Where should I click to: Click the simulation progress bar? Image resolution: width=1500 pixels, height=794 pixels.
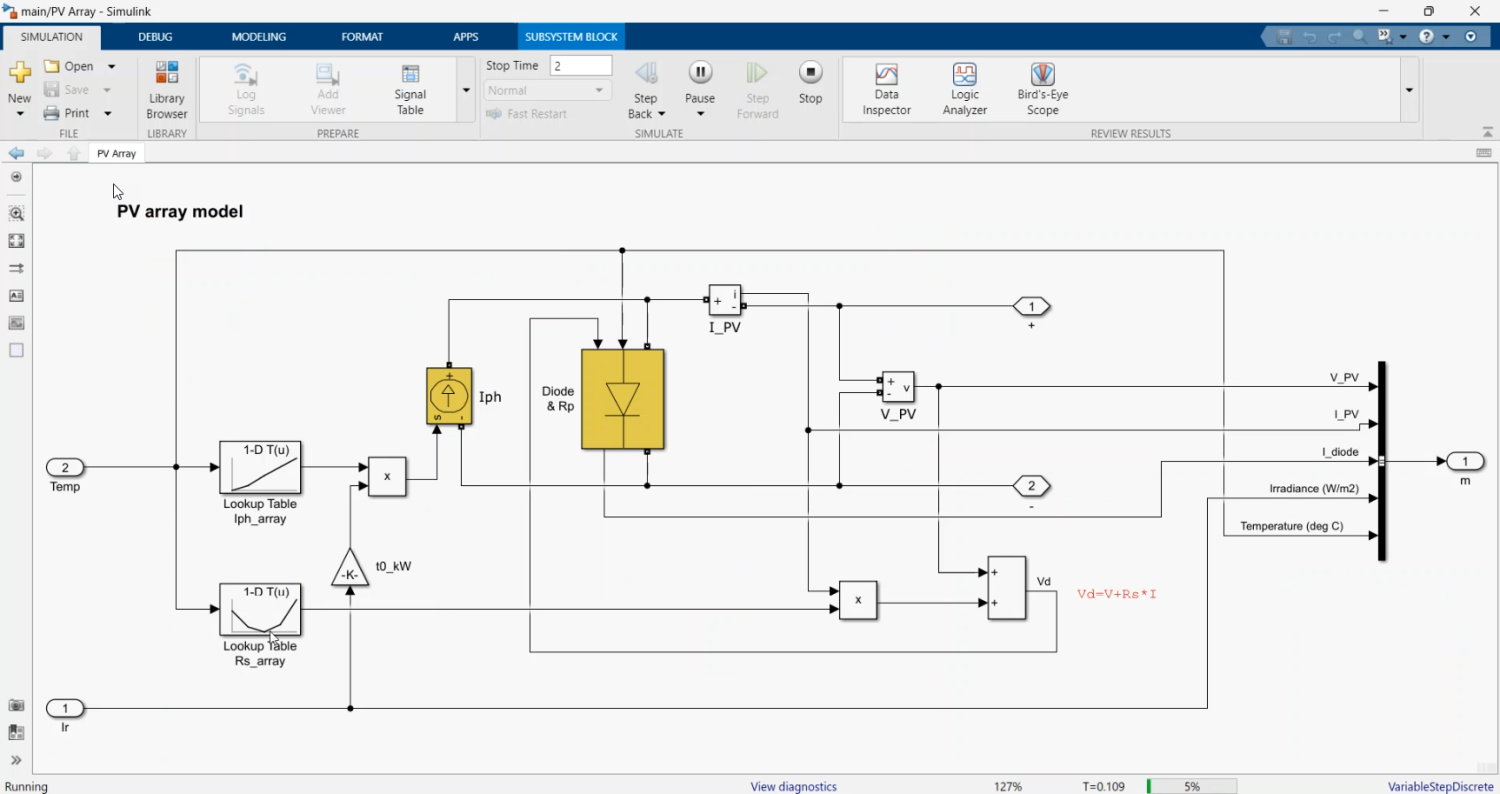(x=1191, y=787)
